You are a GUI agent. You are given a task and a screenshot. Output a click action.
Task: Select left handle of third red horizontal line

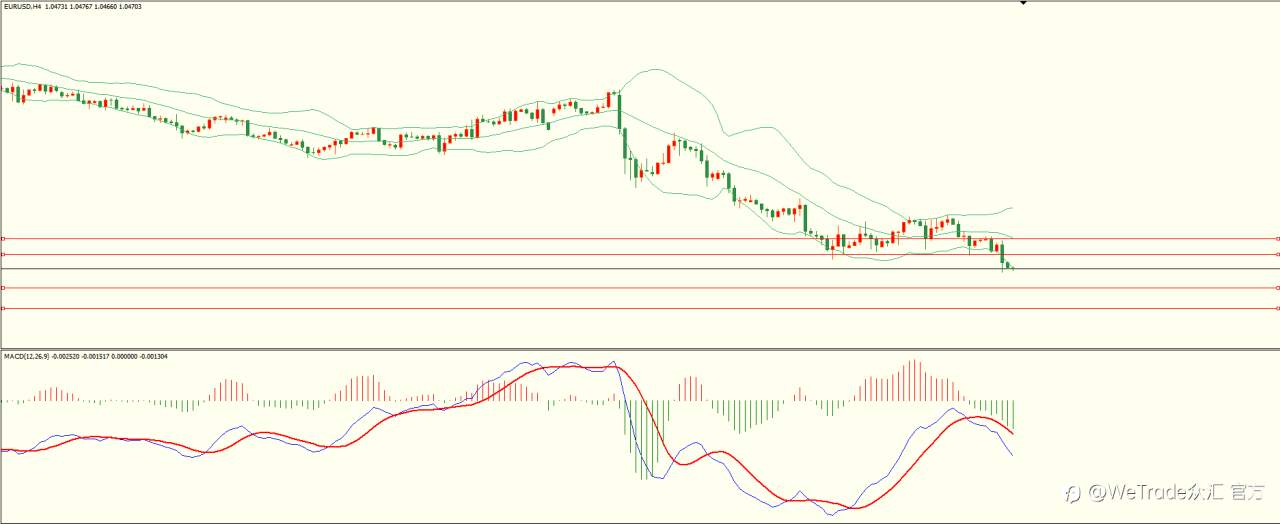click(x=3, y=288)
